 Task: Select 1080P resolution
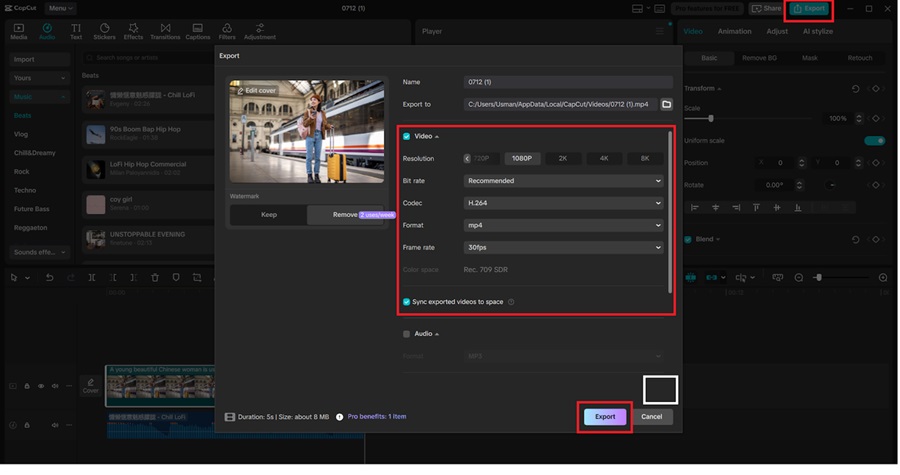(522, 158)
